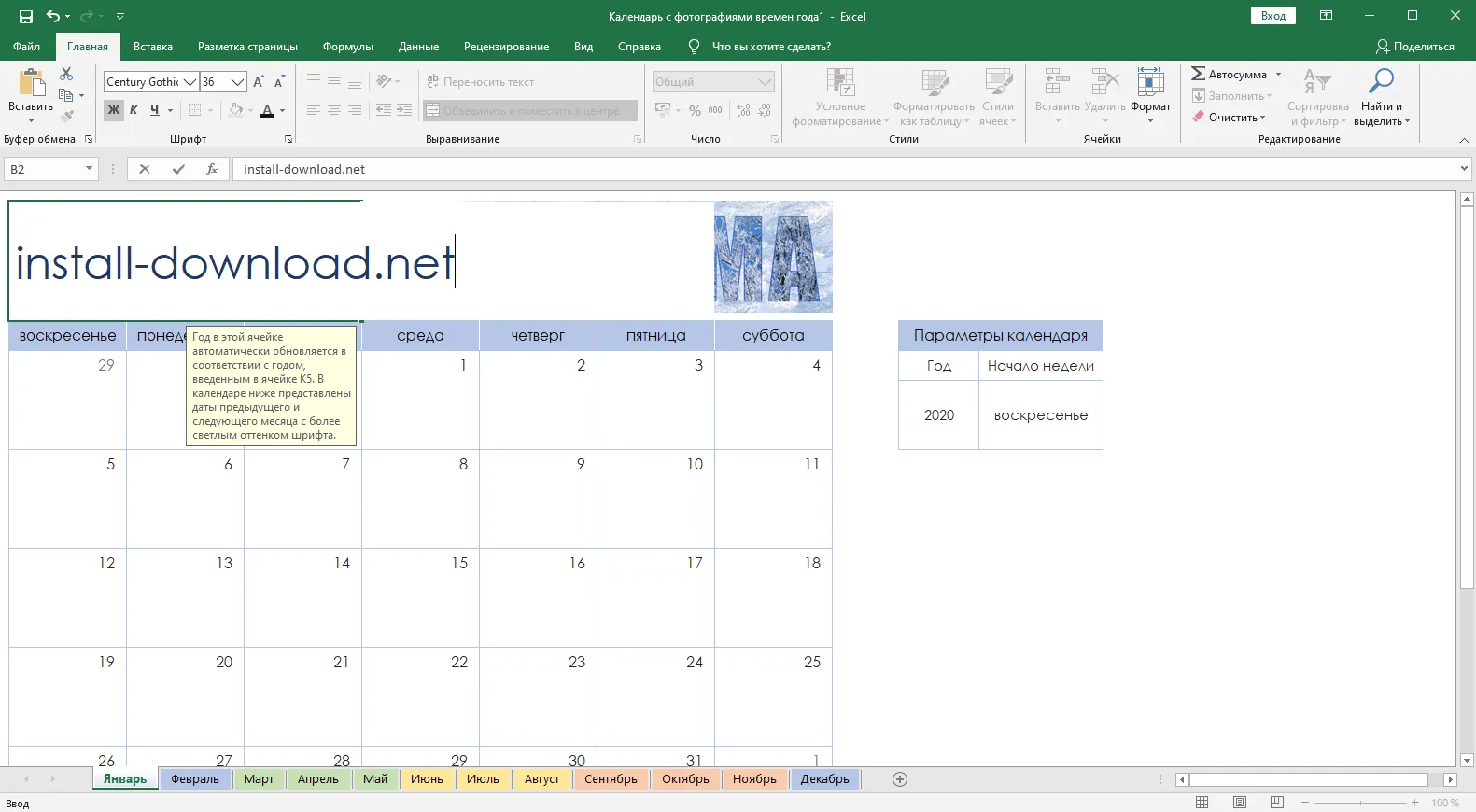Image resolution: width=1476 pixels, height=812 pixels.
Task: Expand the font name dropdown Century Gothic
Action: (x=190, y=82)
